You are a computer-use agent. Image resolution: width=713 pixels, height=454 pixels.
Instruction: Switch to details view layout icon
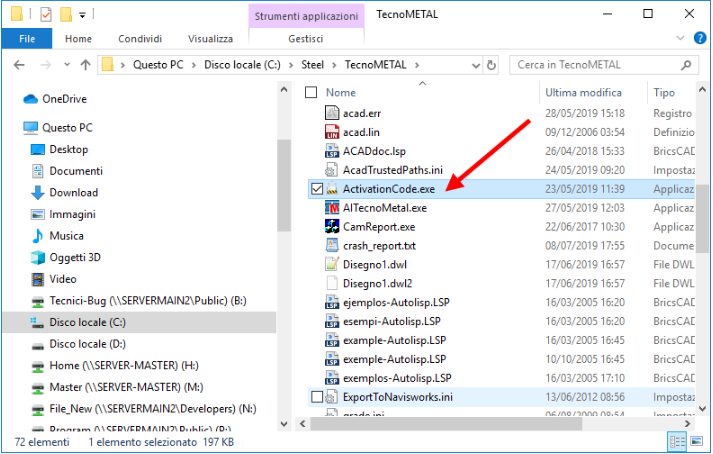pyautogui.click(x=677, y=441)
